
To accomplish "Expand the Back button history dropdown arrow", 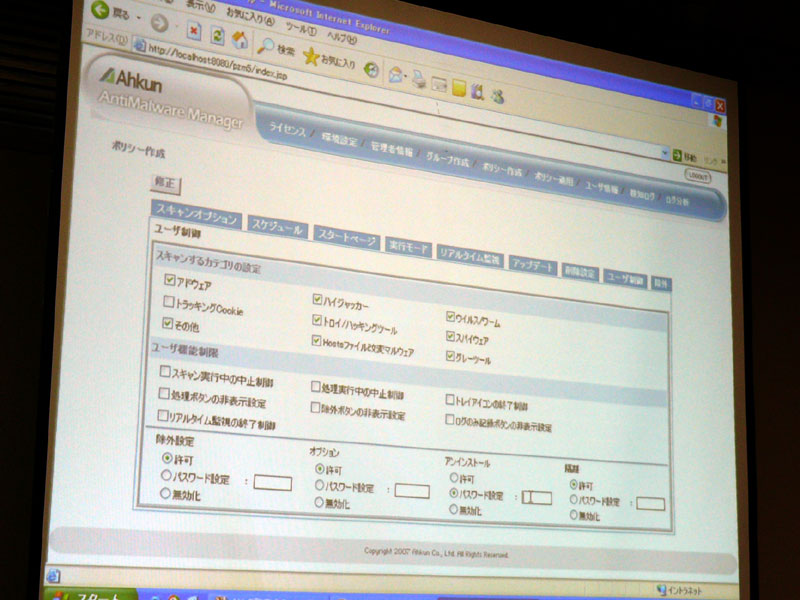I will tap(138, 18).
